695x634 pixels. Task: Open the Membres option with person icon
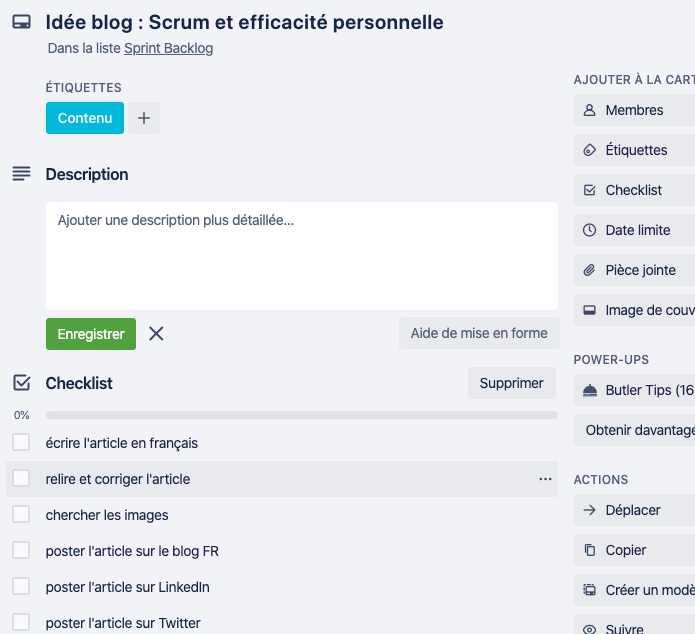(634, 110)
